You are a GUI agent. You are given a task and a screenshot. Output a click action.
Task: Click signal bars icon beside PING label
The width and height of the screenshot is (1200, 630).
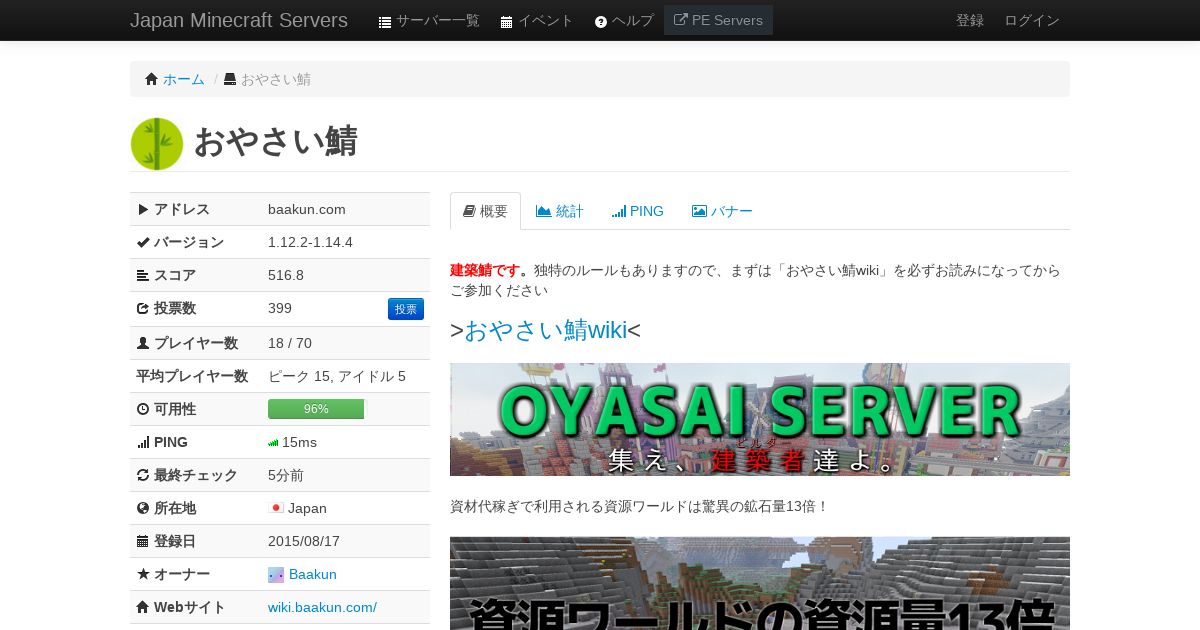point(143,442)
